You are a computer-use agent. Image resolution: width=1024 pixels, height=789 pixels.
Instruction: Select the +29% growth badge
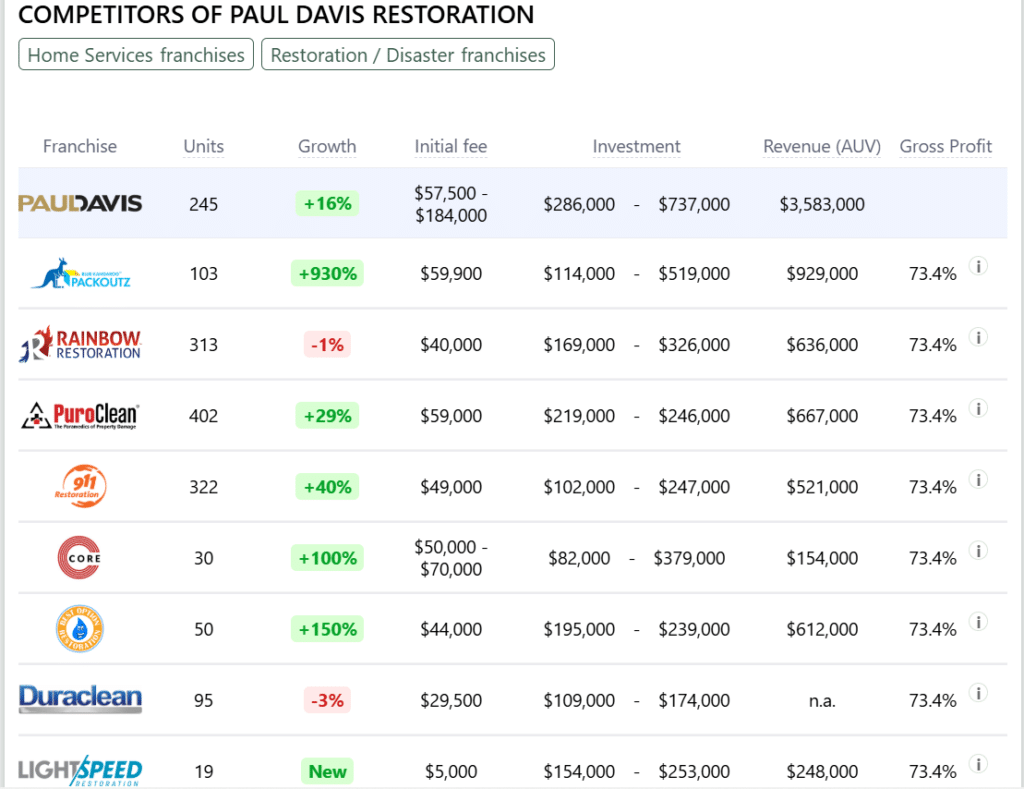pyautogui.click(x=327, y=416)
